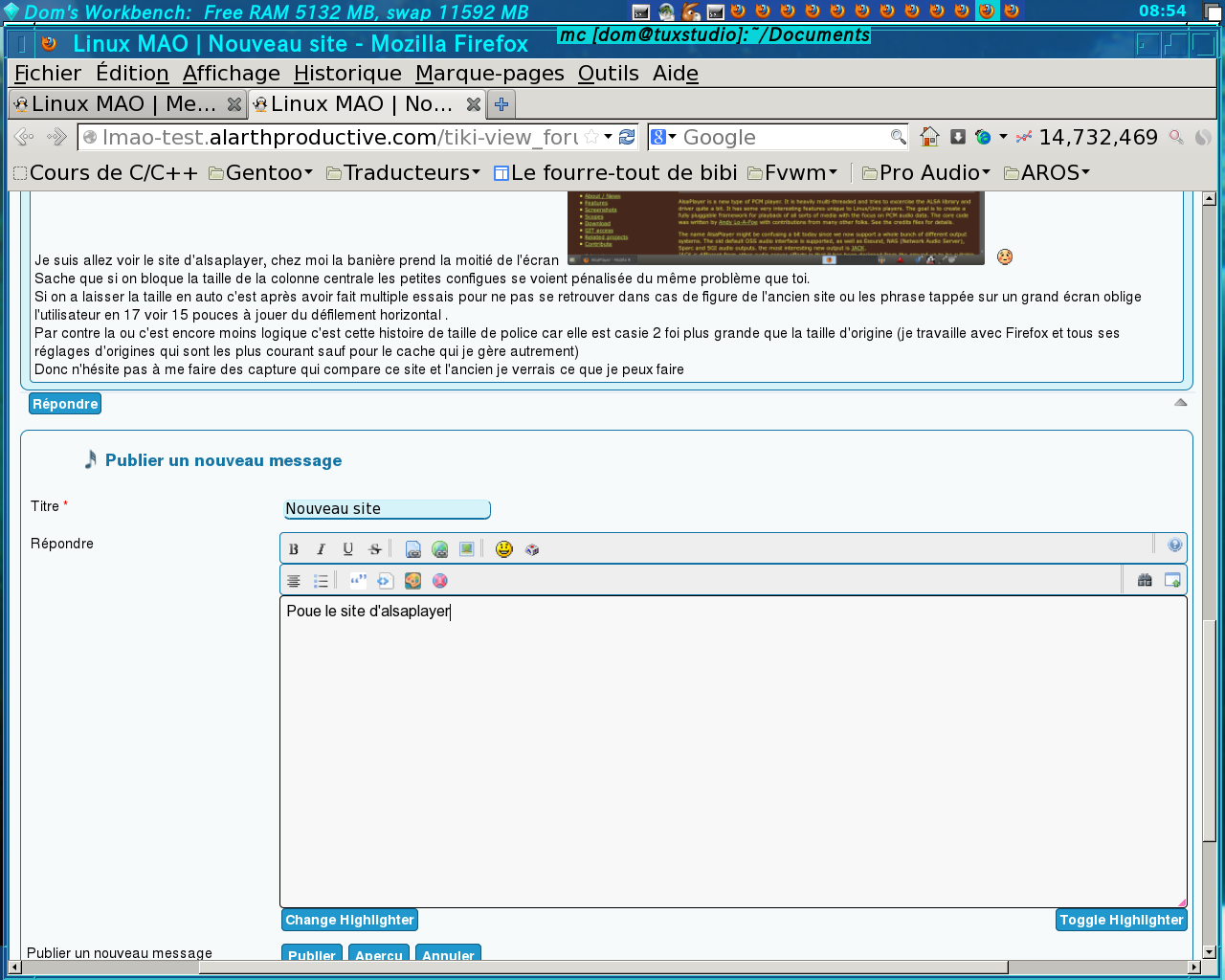Insert a bulleted list in the editor
1225x980 pixels.
click(x=321, y=581)
